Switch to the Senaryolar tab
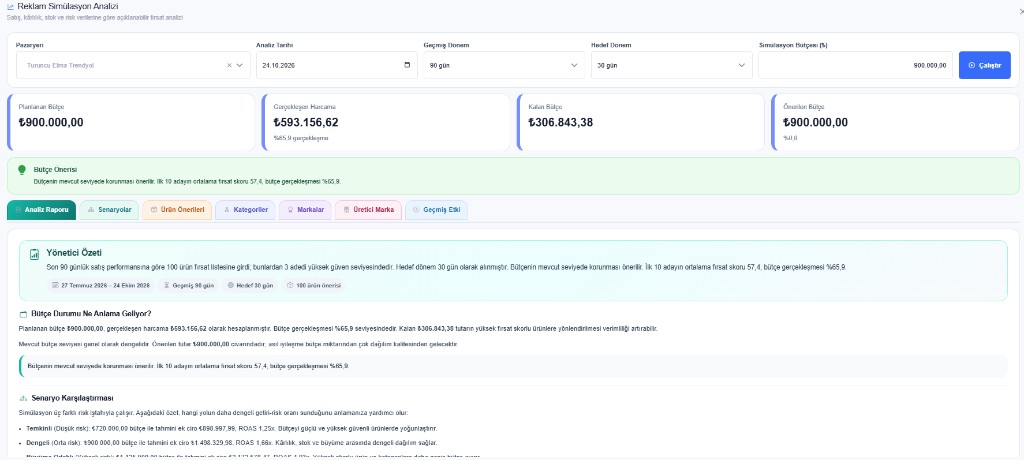The width and height of the screenshot is (1024, 460). (x=109, y=210)
